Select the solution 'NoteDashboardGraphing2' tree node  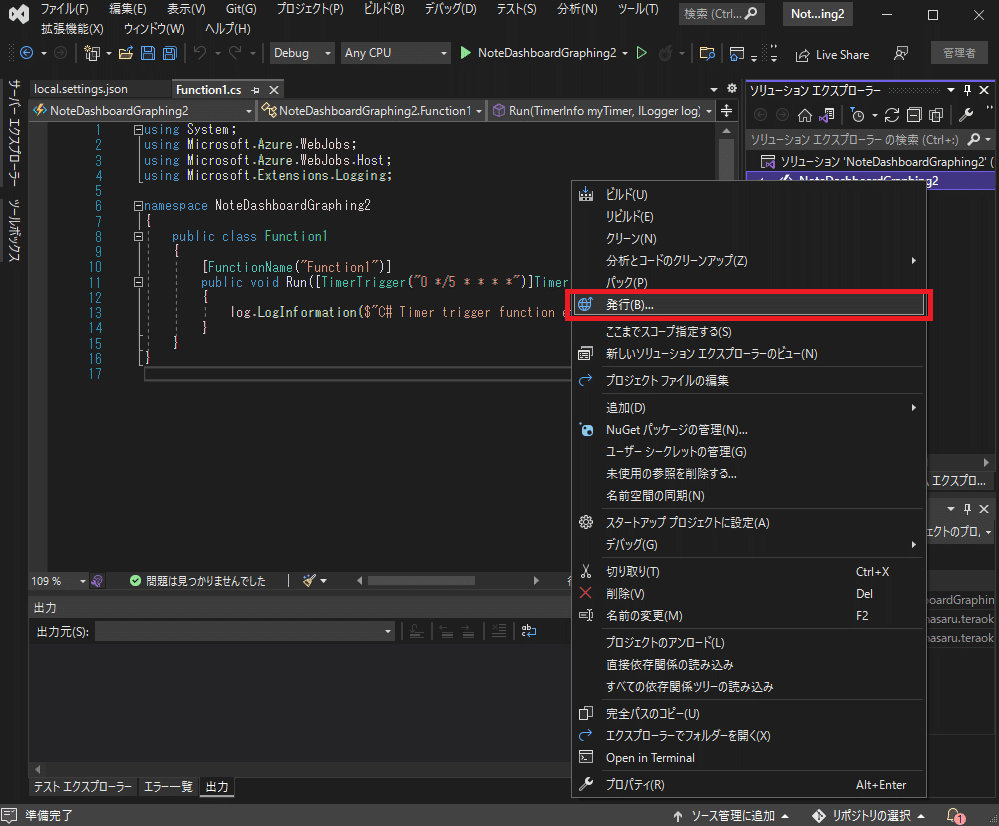tap(877, 162)
